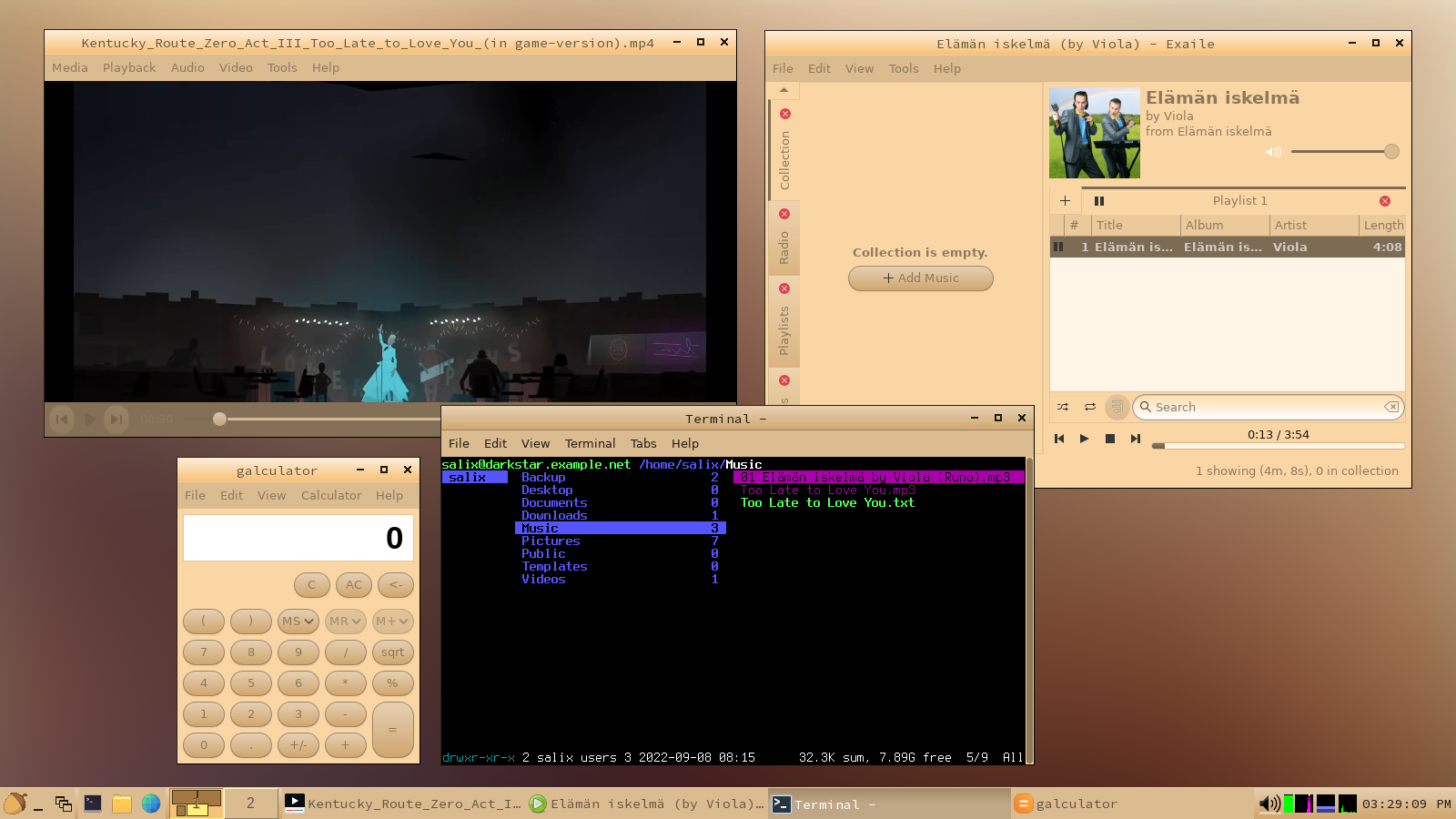Viewport: 1456px width, 819px height.
Task: Open the Radio side tab in Exaile
Action: click(784, 248)
